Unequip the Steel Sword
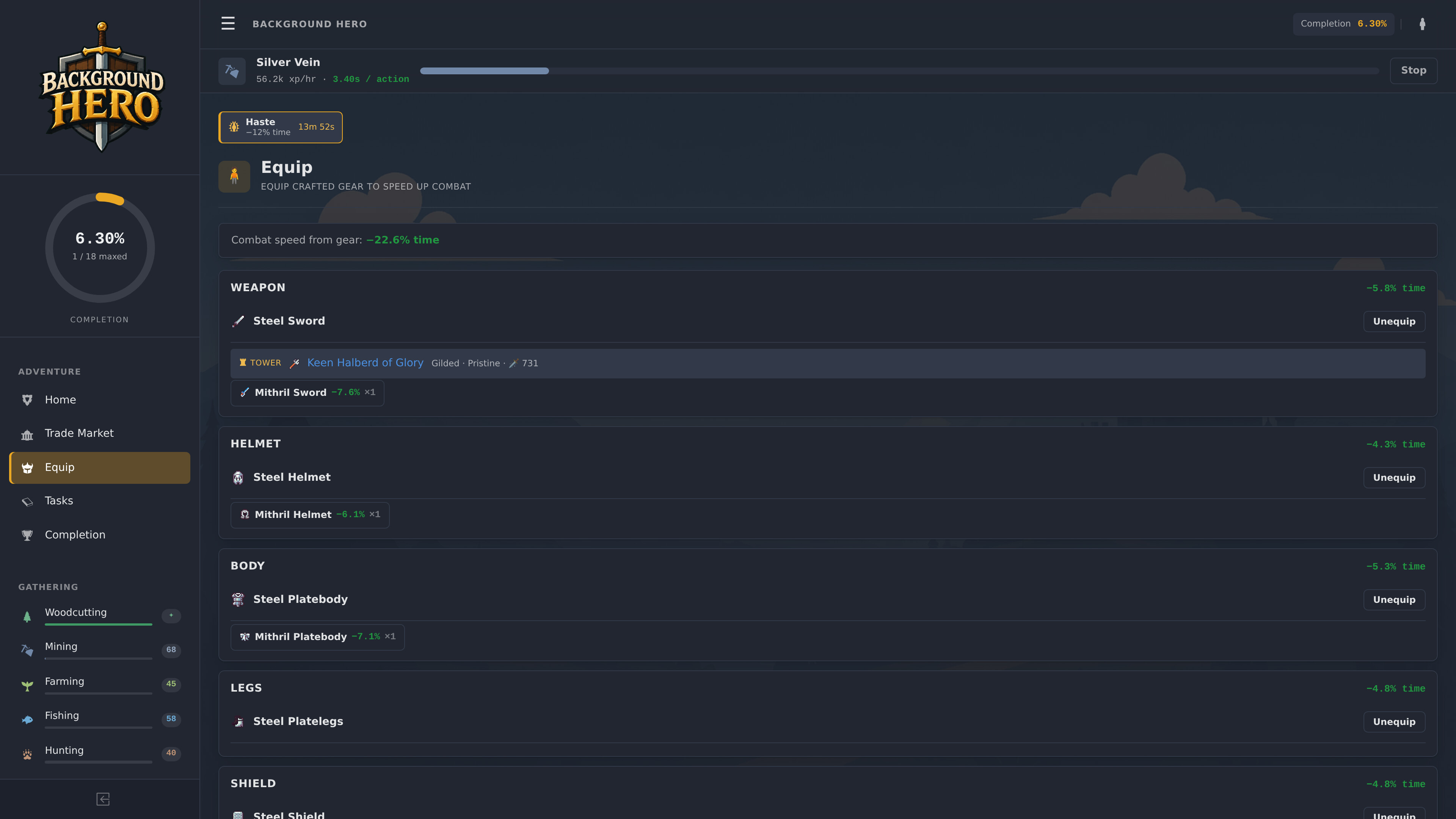The image size is (1456, 819). point(1394,321)
